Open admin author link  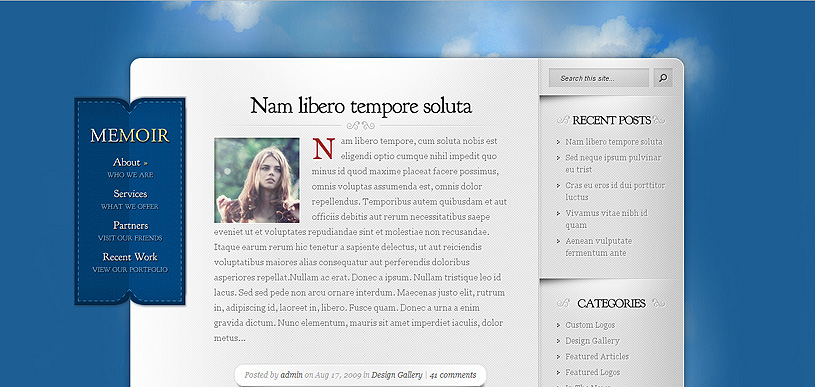click(x=292, y=375)
